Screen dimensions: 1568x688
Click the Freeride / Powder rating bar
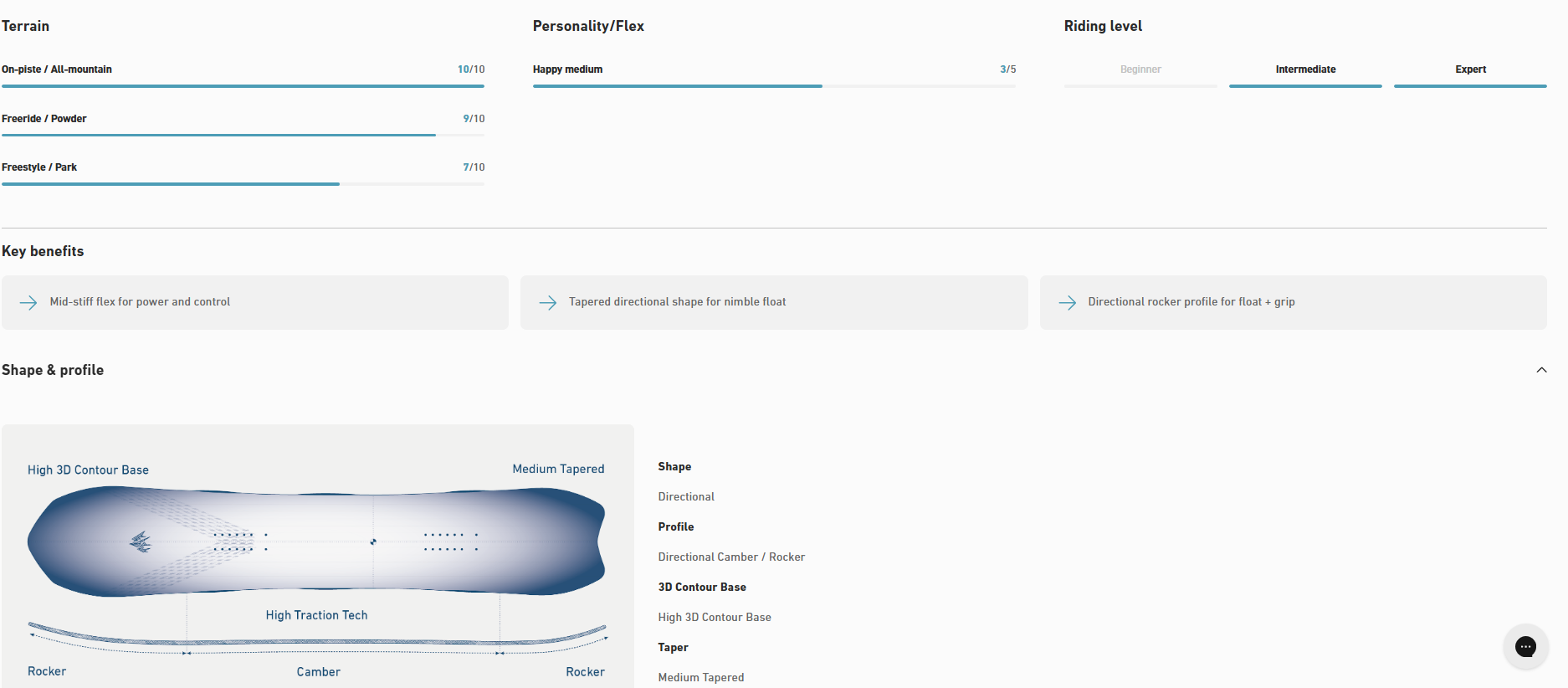pos(243,135)
